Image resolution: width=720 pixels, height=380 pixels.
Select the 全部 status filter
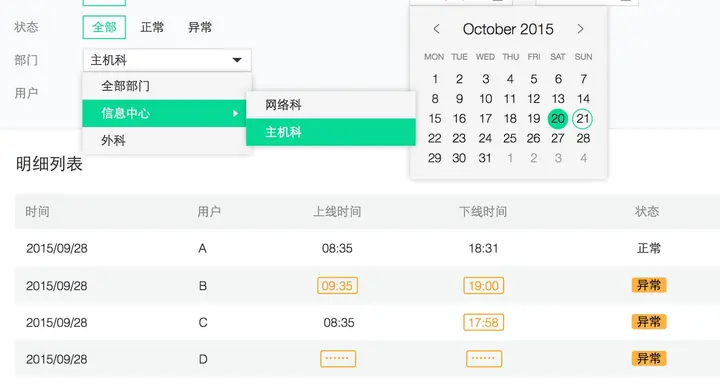(x=104, y=27)
